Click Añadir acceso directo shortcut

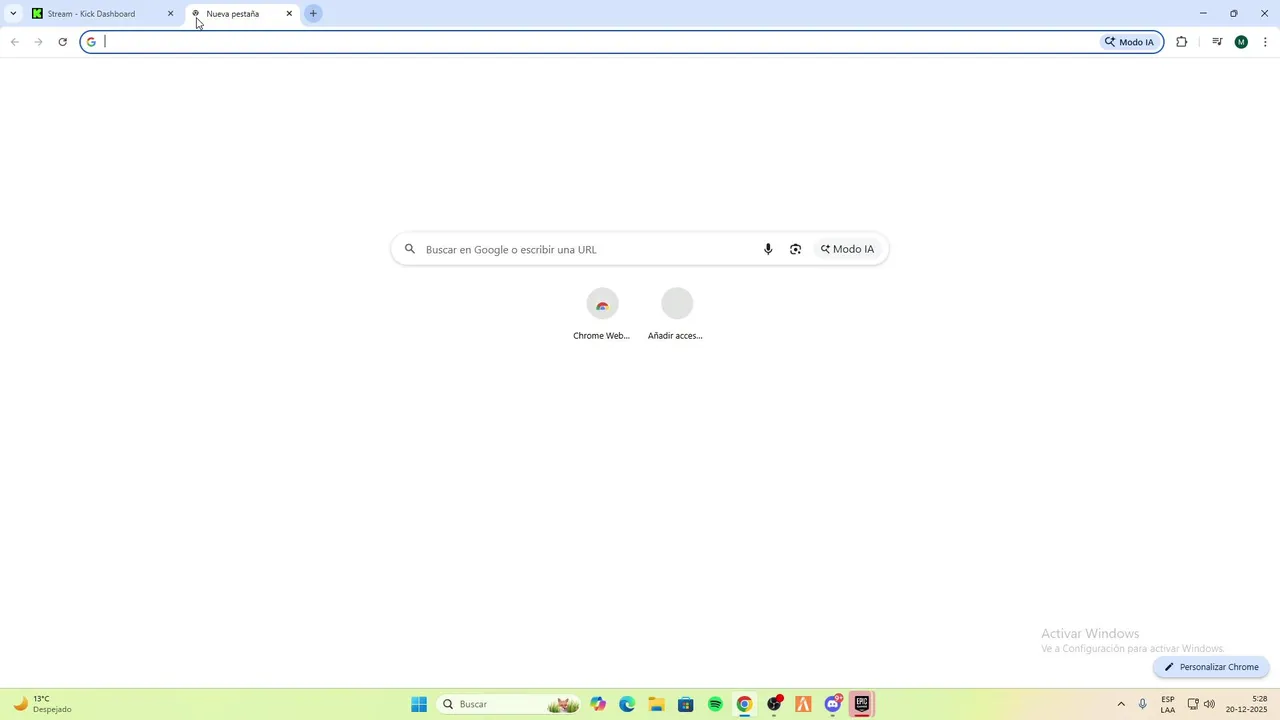point(676,315)
